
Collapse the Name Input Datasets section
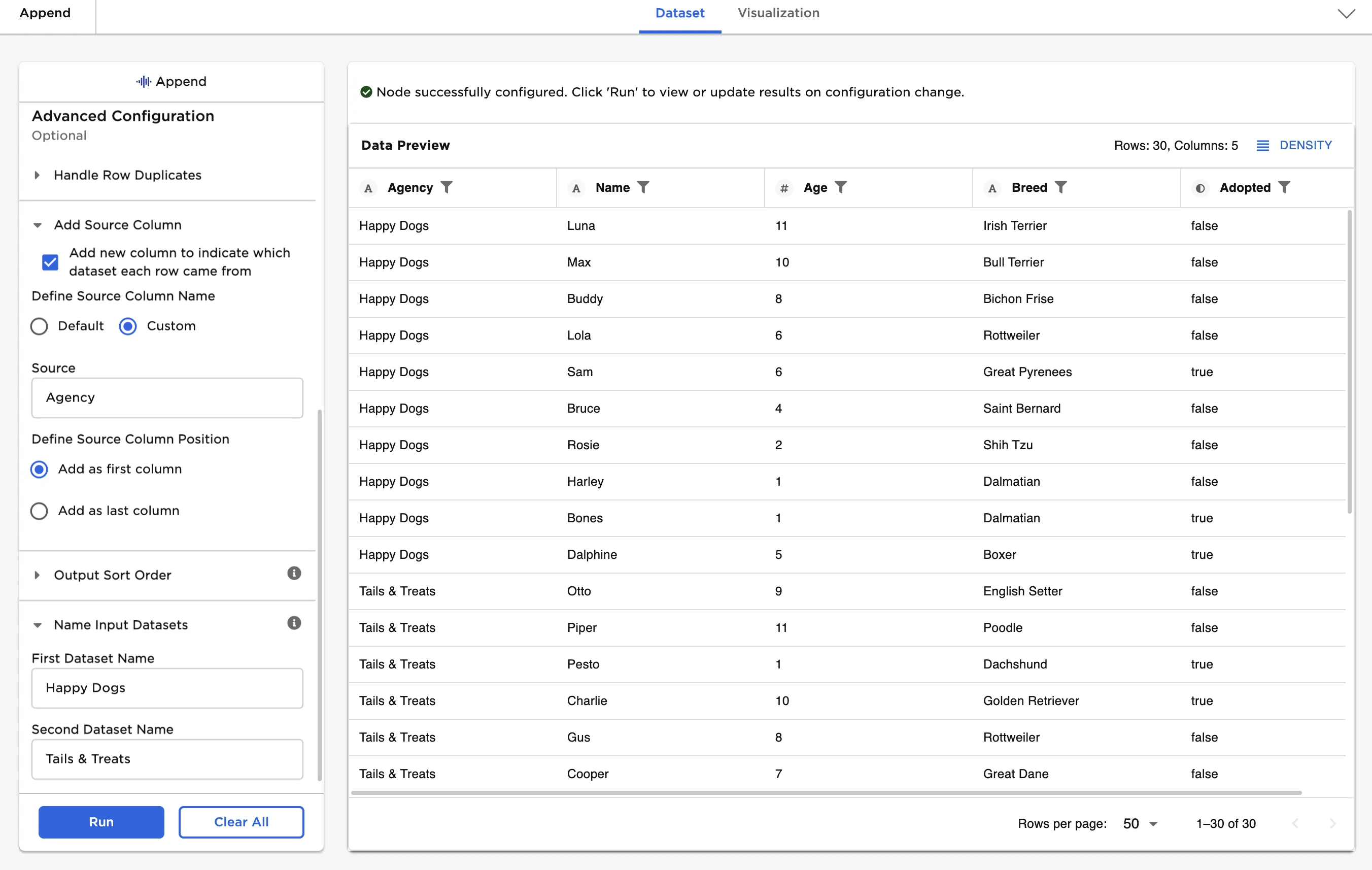click(x=37, y=625)
